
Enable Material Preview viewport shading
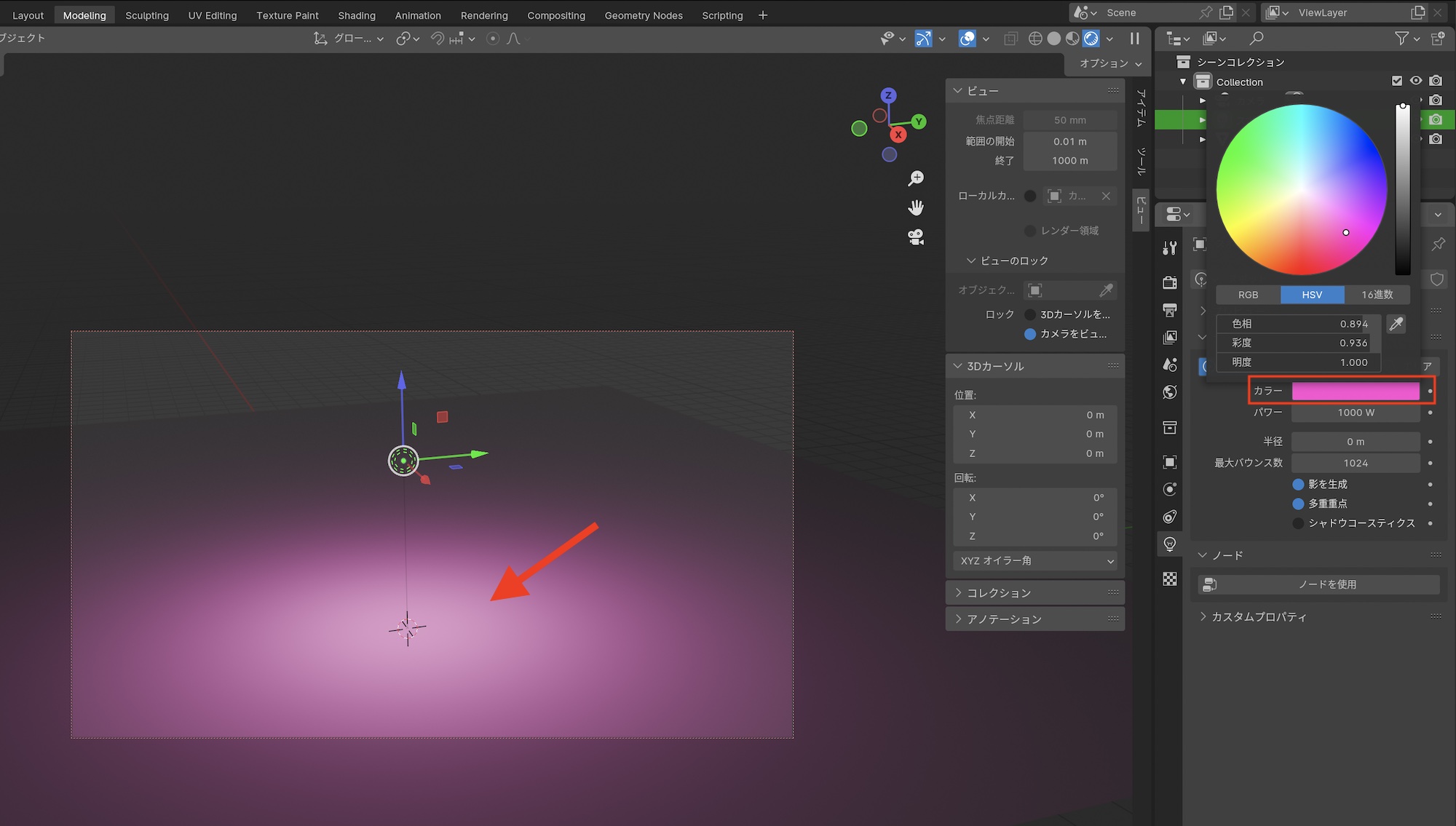[1072, 39]
